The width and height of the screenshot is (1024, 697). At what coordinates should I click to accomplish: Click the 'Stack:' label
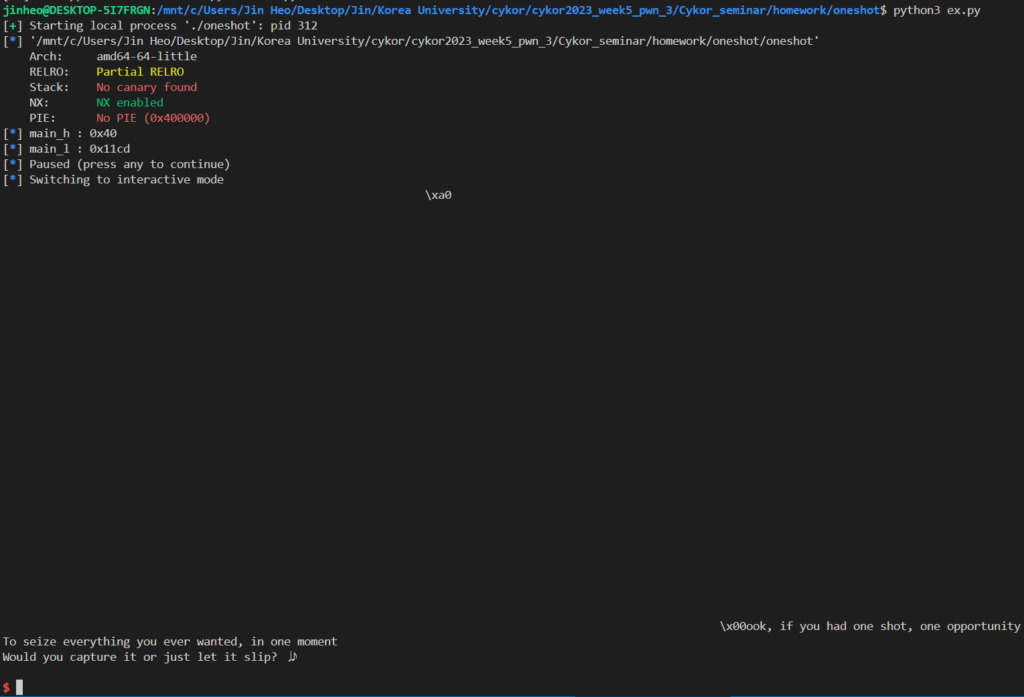coord(49,88)
